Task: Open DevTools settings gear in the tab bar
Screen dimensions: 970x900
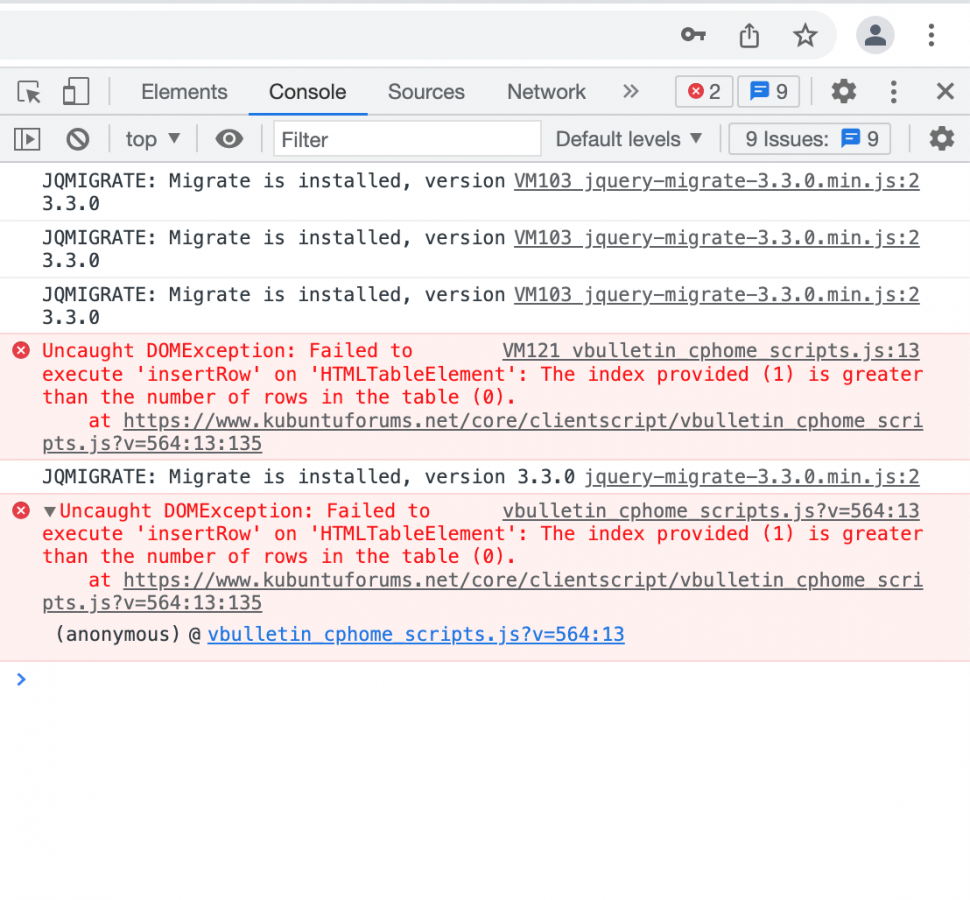Action: point(843,92)
